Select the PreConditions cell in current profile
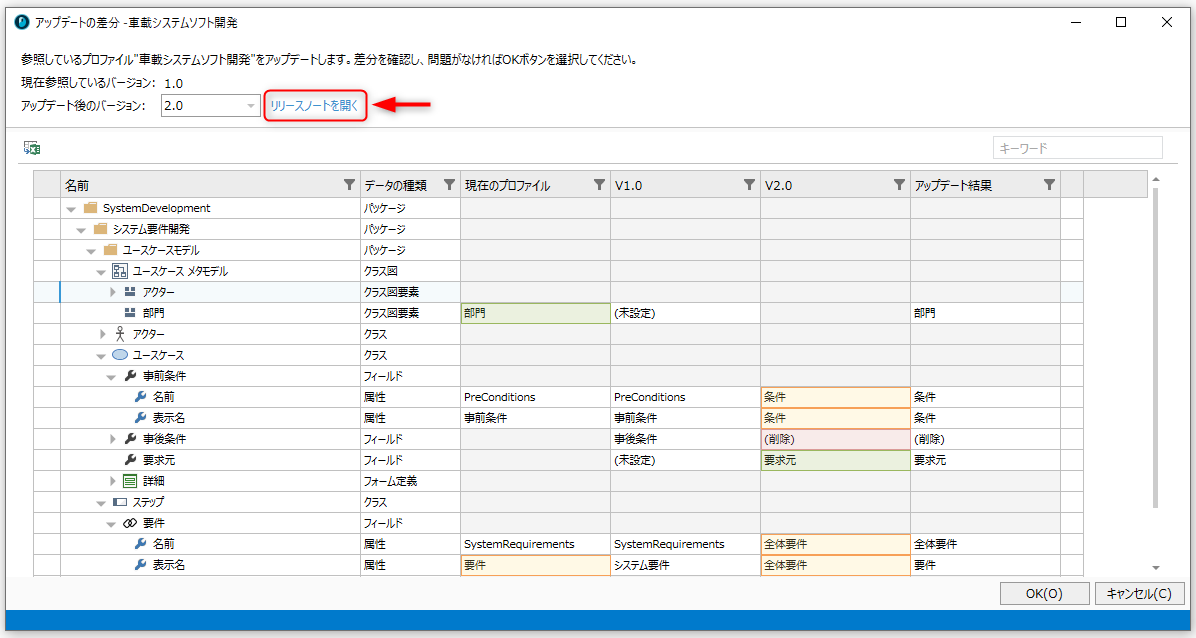Screen dimensions: 1196x638 tap(535, 397)
